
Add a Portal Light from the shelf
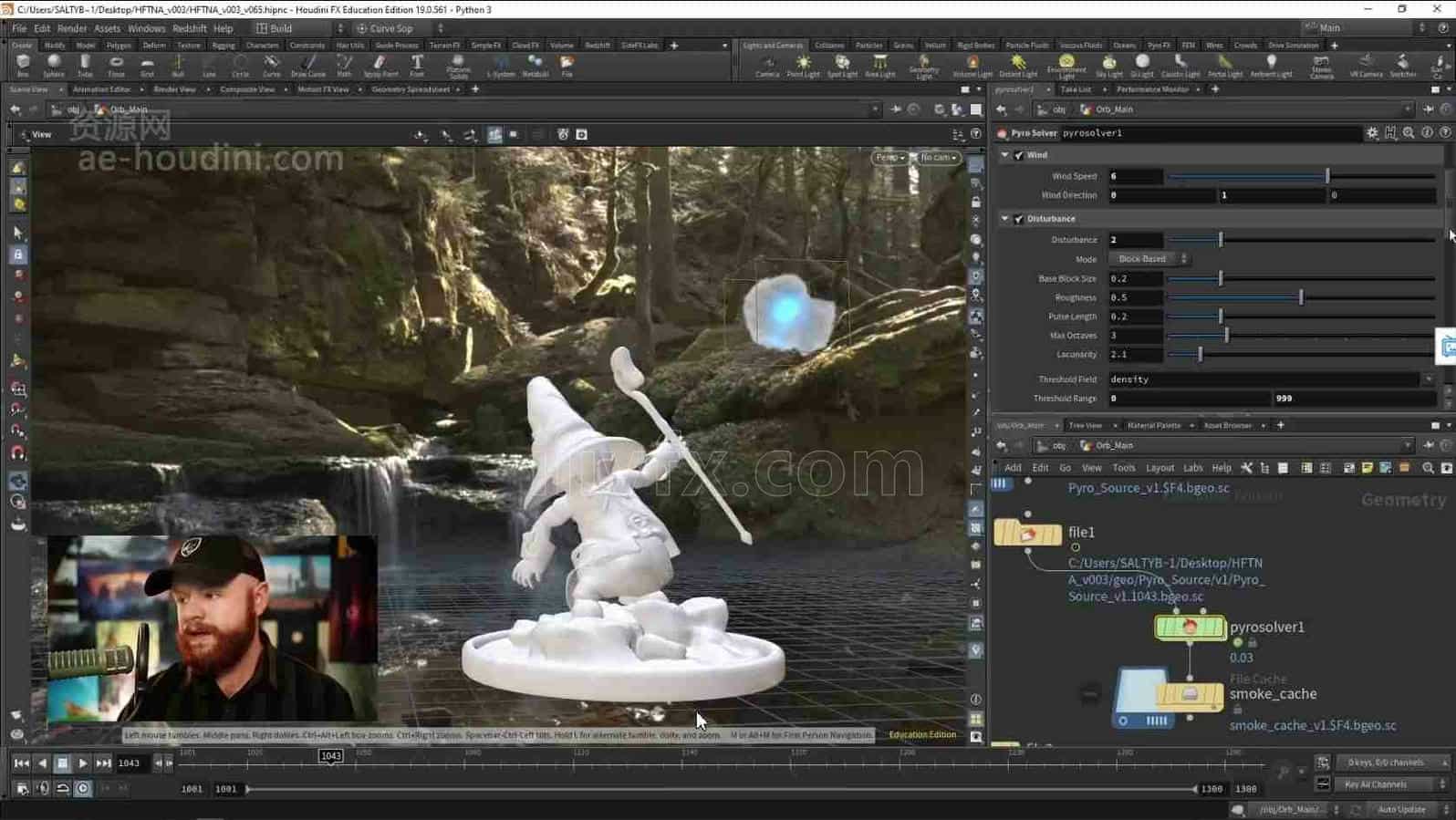click(x=1224, y=65)
